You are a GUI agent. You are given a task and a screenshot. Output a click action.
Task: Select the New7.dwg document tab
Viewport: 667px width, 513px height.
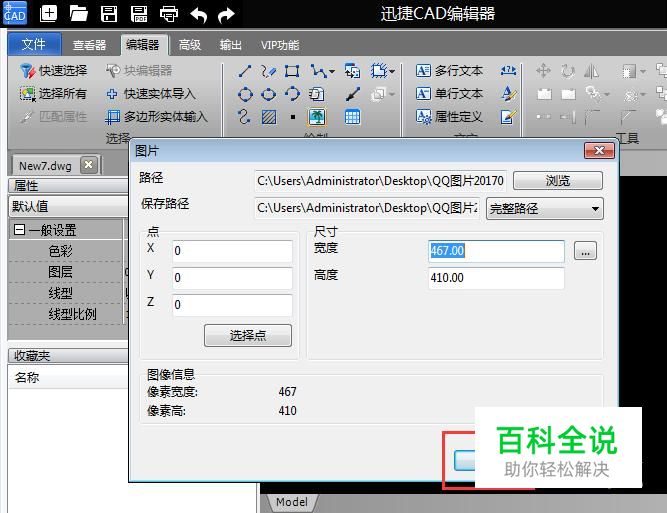pos(45,166)
